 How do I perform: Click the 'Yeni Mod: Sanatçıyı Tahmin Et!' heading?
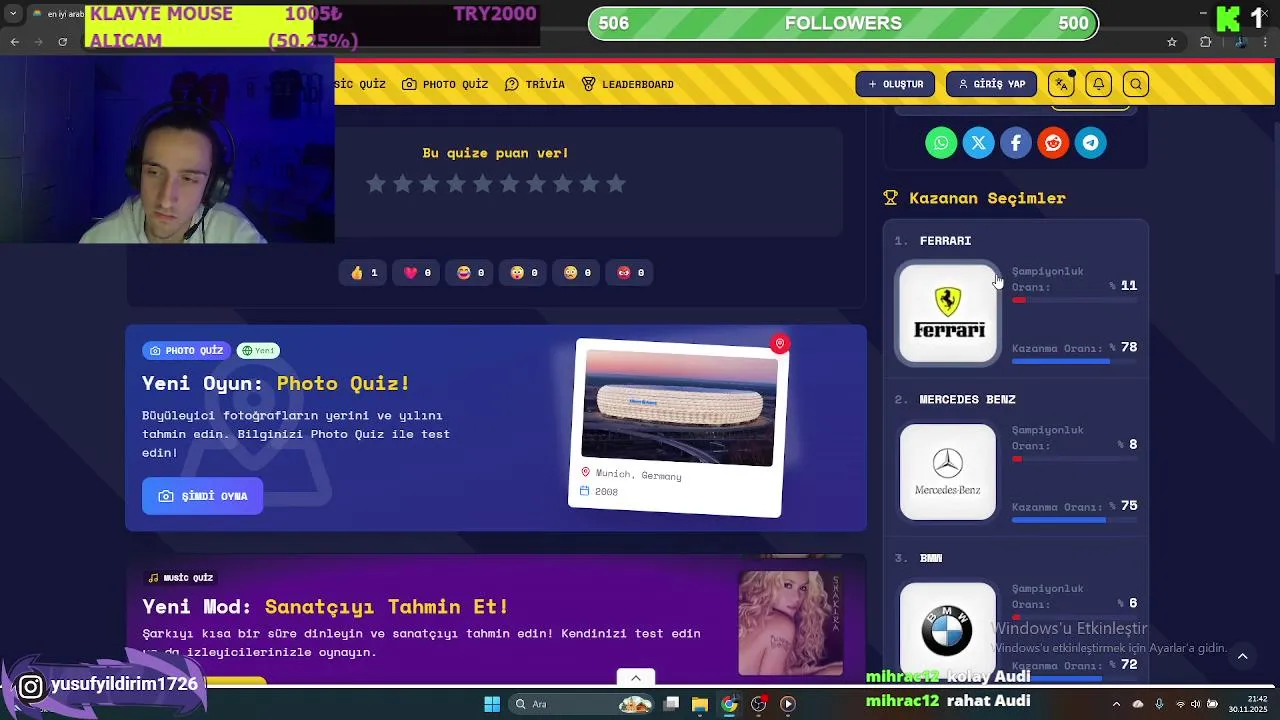coord(326,607)
